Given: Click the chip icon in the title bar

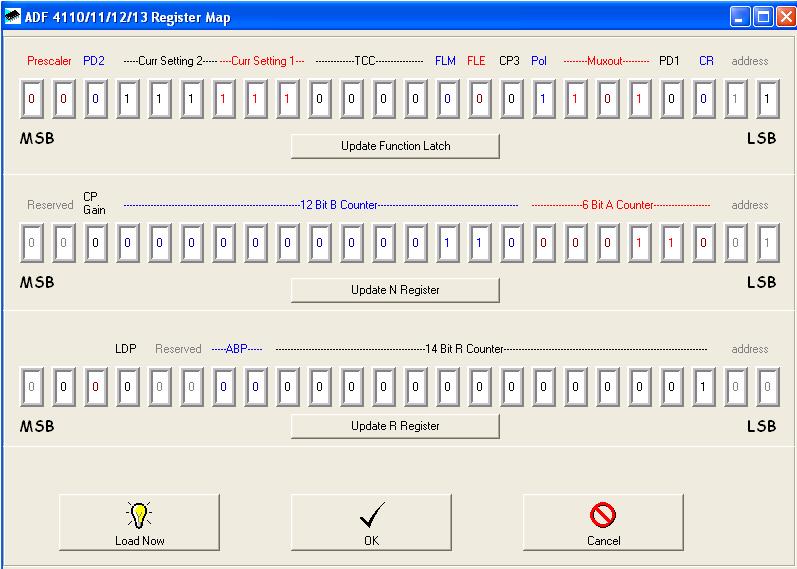Looking at the screenshot, I should [13, 17].
